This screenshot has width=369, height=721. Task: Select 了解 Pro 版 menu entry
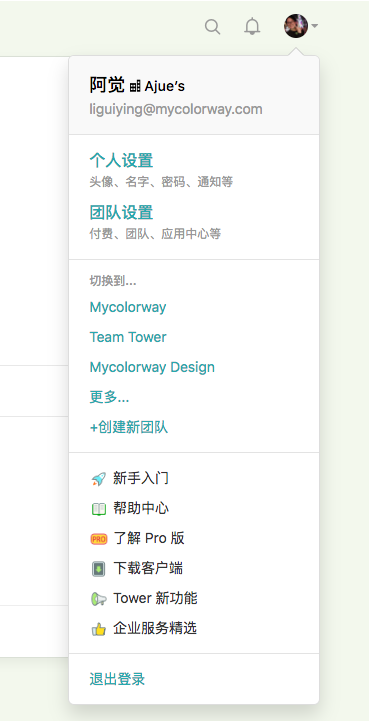149,538
